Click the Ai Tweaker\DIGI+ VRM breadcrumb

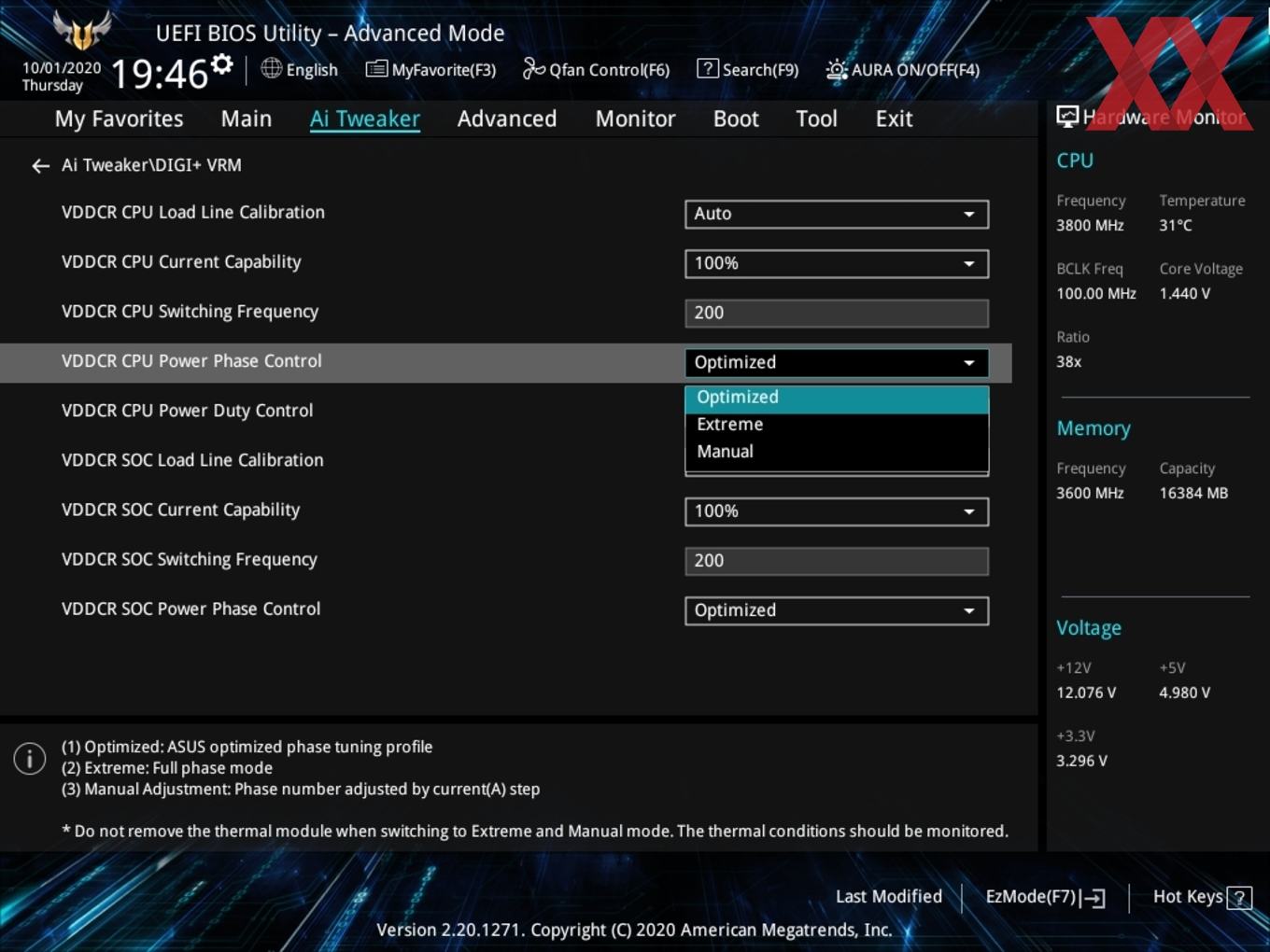tap(151, 165)
